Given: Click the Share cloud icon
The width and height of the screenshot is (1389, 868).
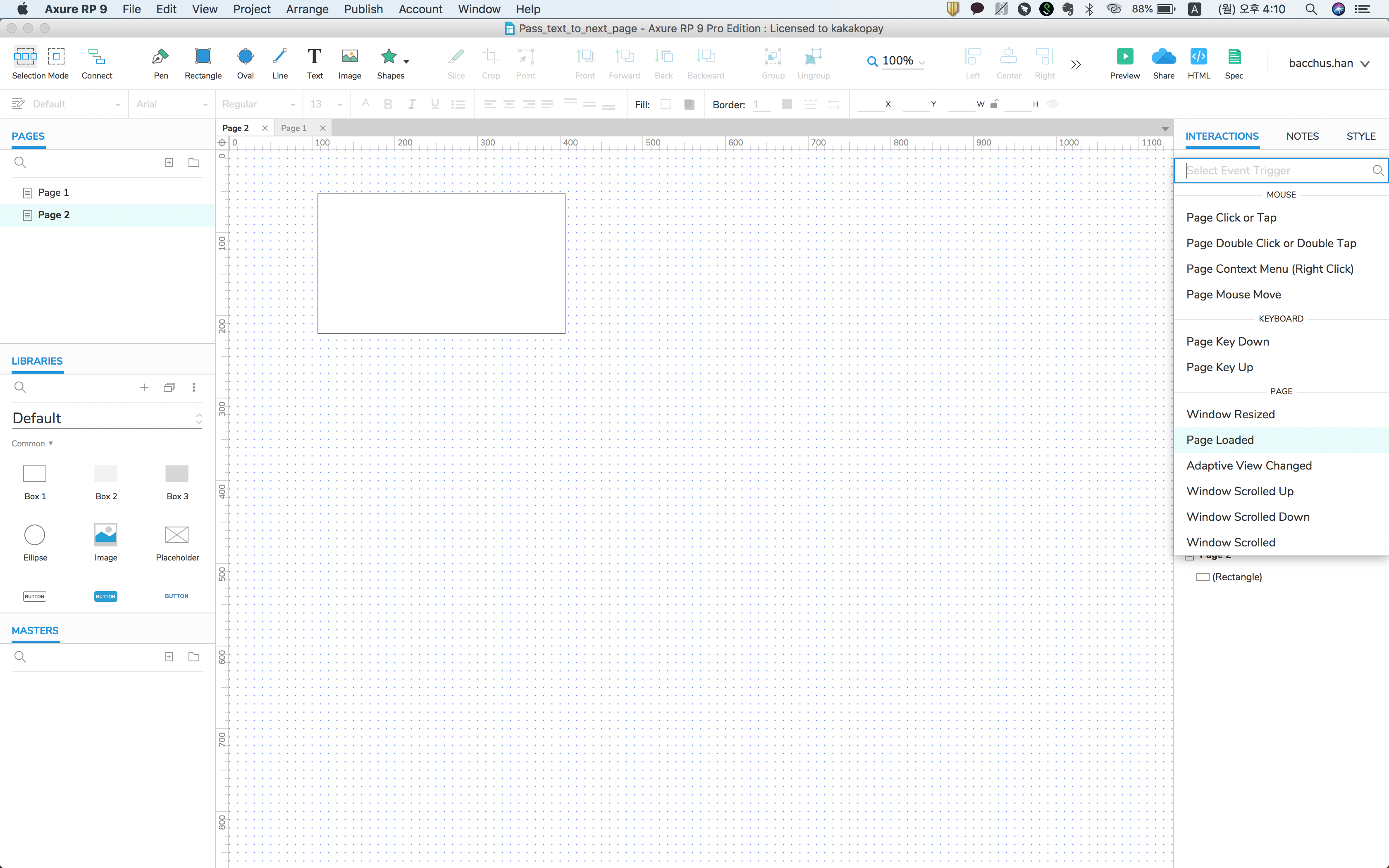Looking at the screenshot, I should point(1163,57).
